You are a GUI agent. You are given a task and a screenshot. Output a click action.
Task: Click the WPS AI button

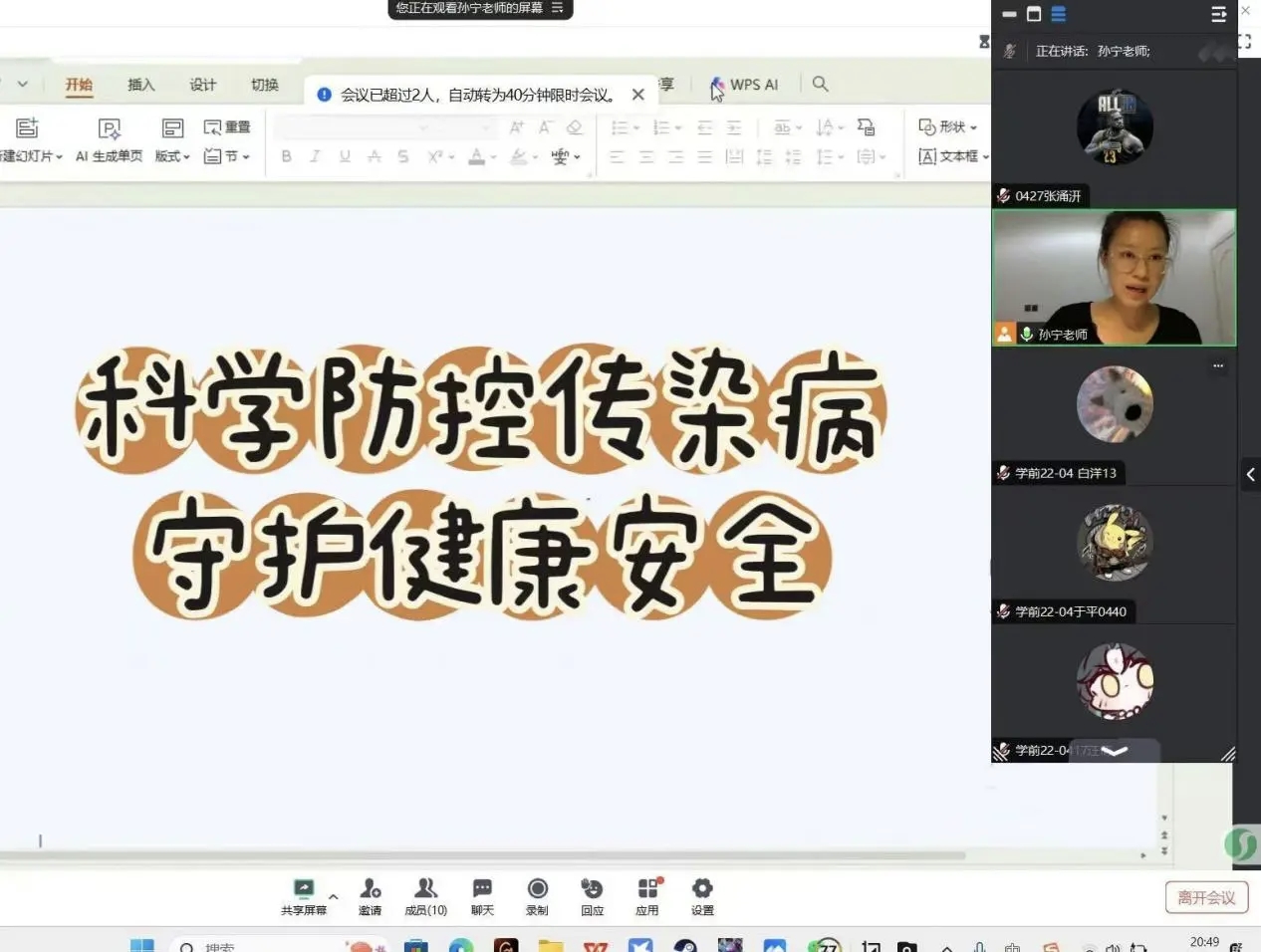744,85
